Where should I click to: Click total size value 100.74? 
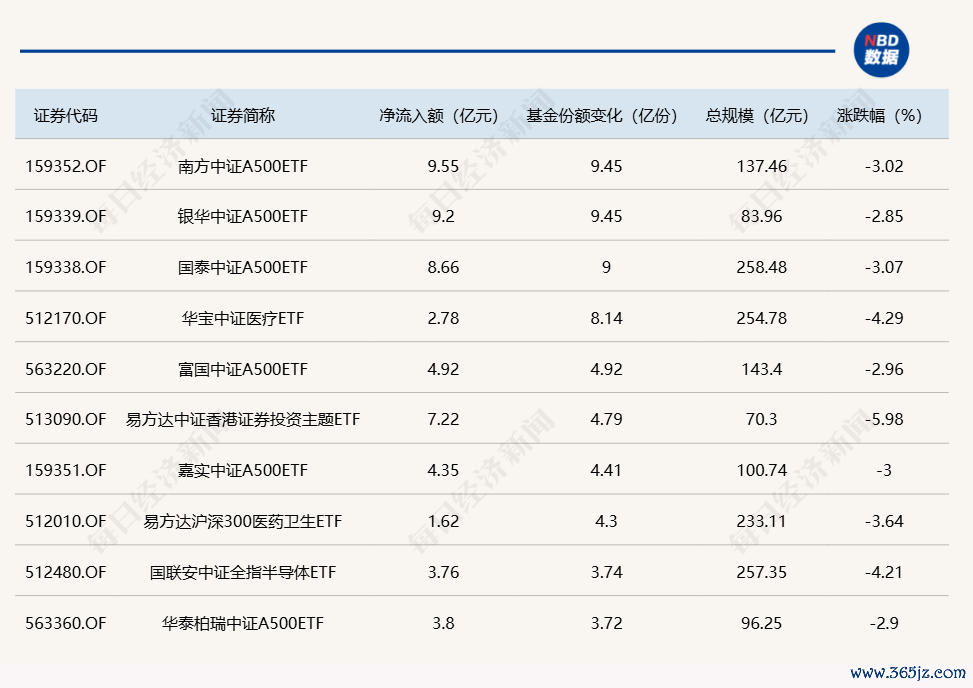761,470
